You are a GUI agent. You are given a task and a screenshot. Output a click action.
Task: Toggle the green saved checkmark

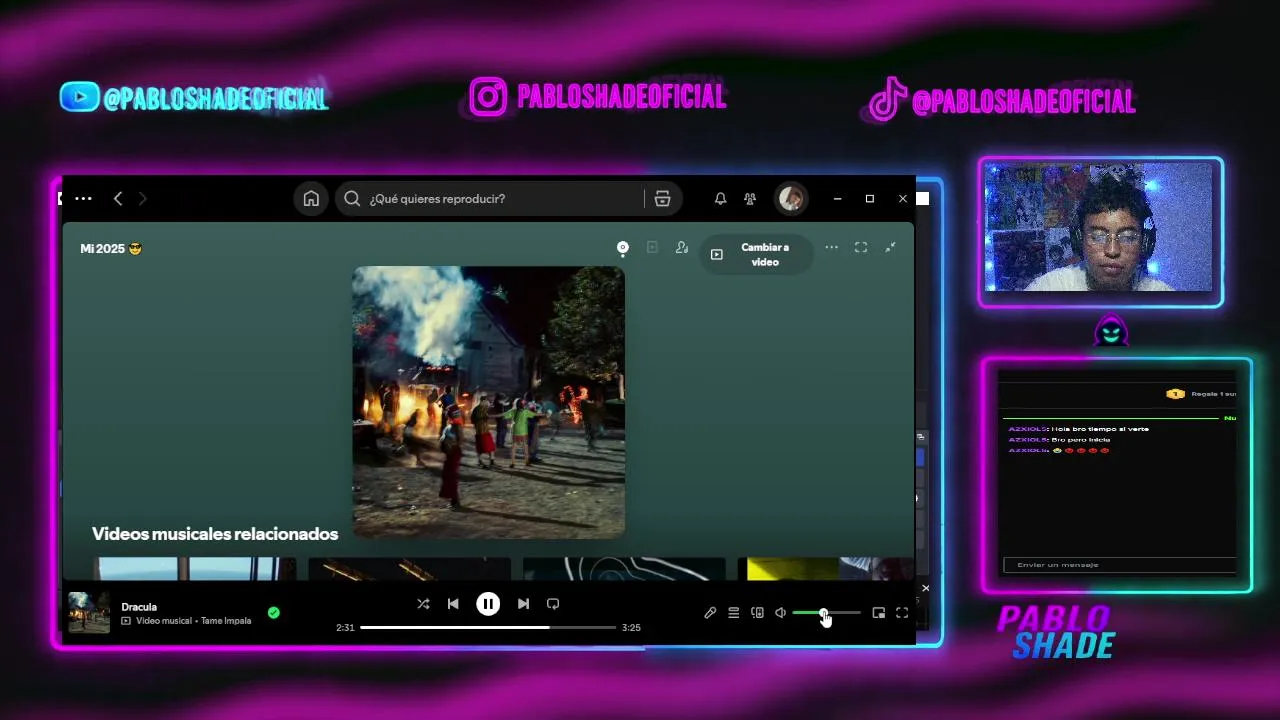click(274, 612)
